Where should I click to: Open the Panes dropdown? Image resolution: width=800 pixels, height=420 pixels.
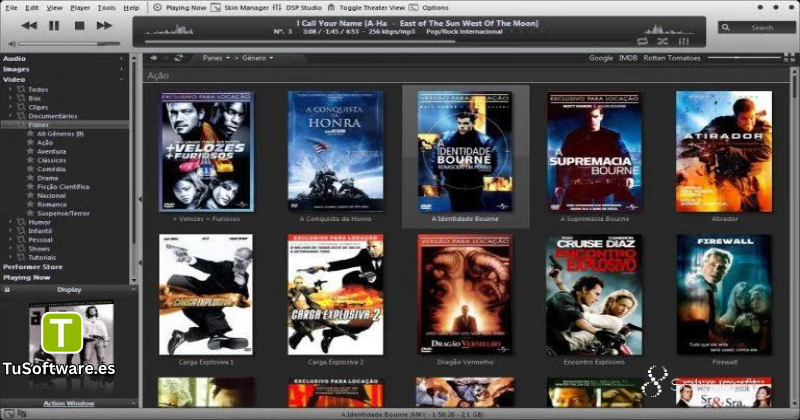216,58
